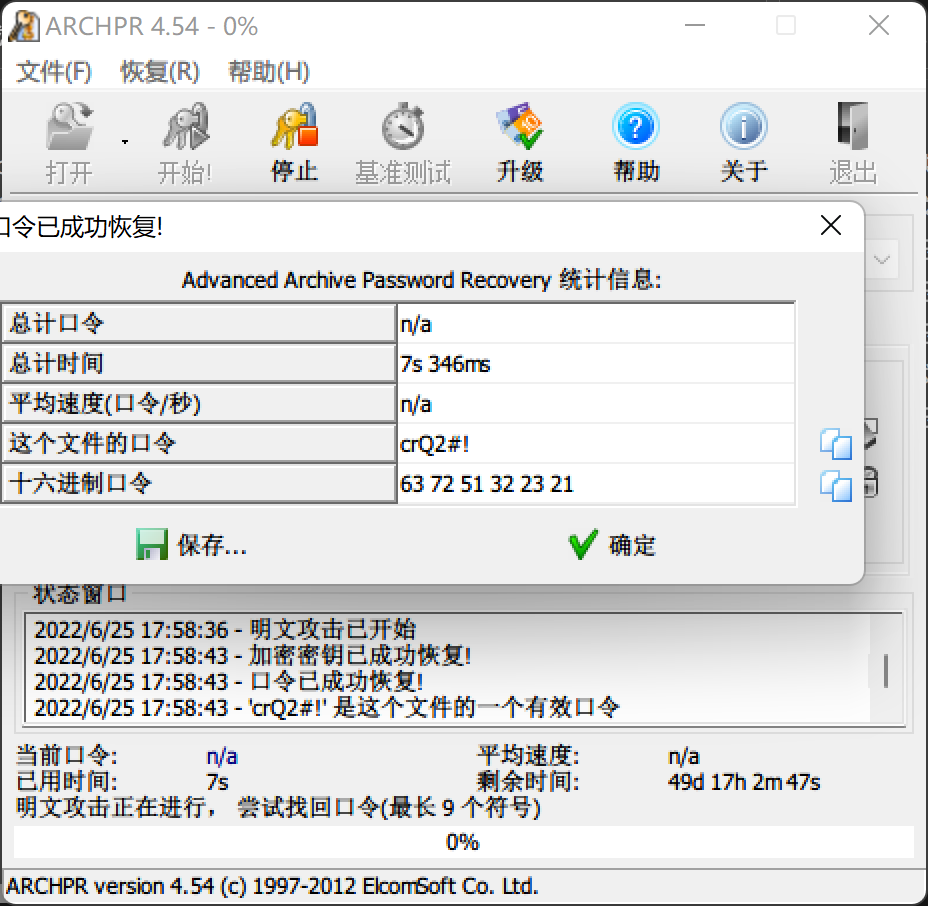
Task: Stop the attack with the 停止 icon
Action: tap(295, 127)
